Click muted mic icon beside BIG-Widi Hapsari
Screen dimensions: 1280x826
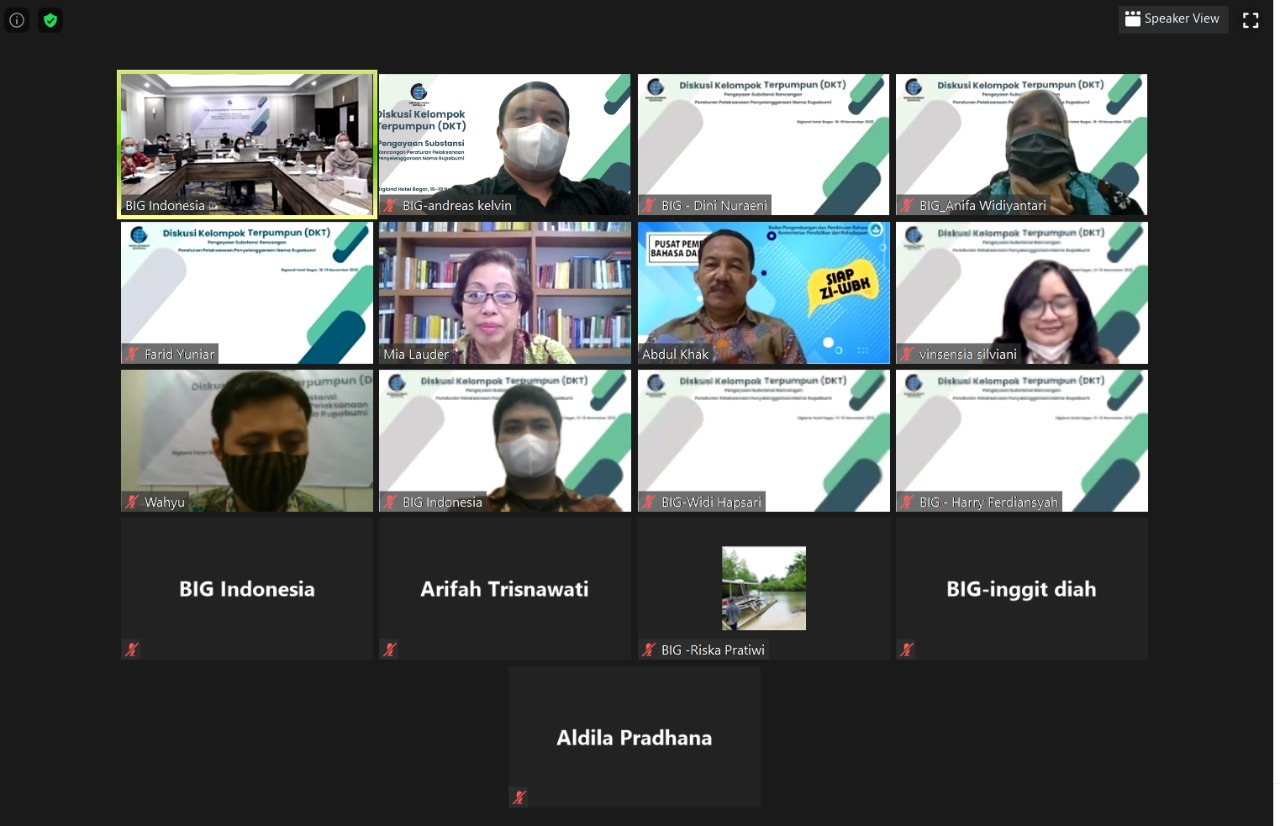[649, 502]
